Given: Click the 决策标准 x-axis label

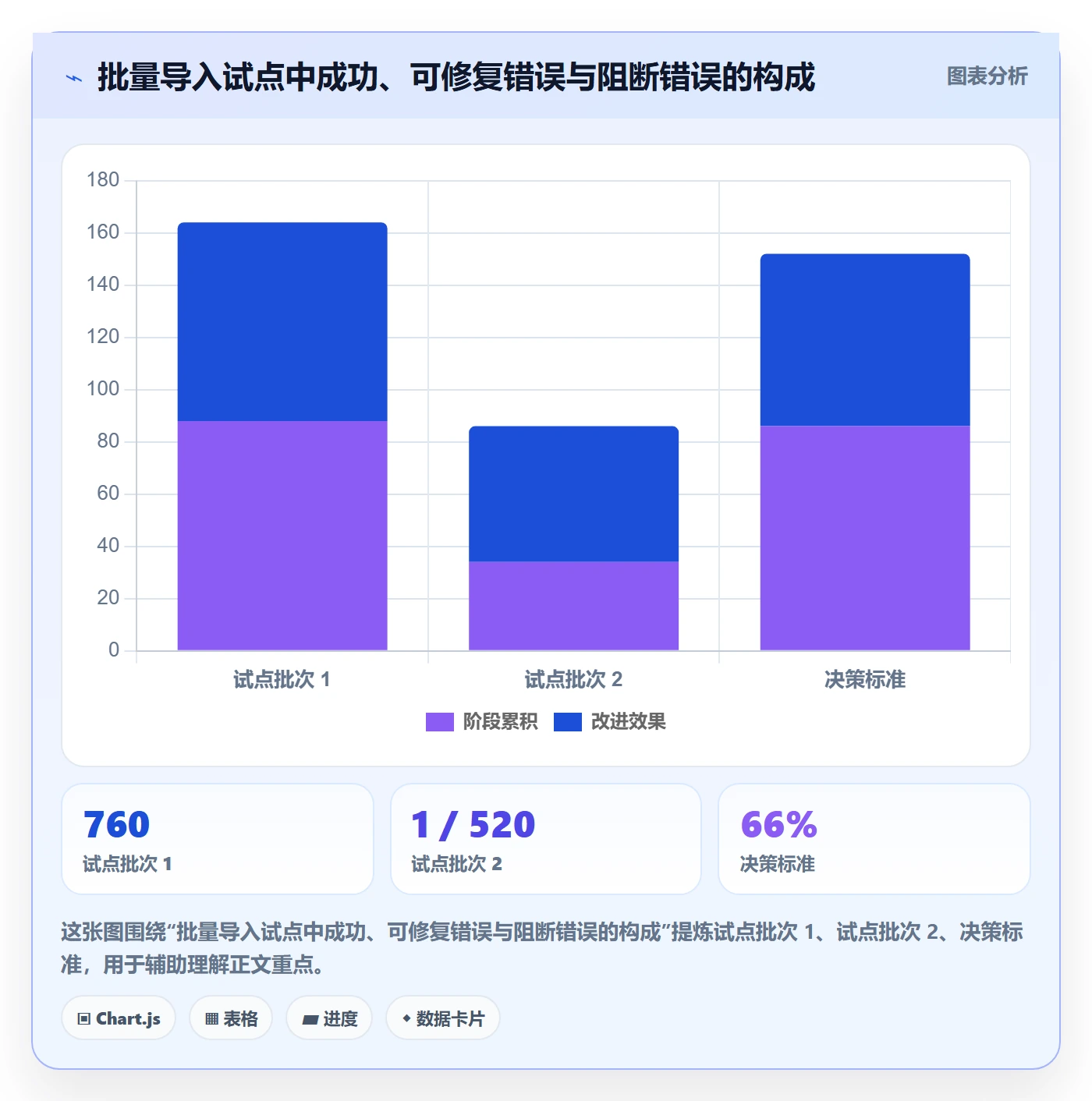Looking at the screenshot, I should pos(865,679).
